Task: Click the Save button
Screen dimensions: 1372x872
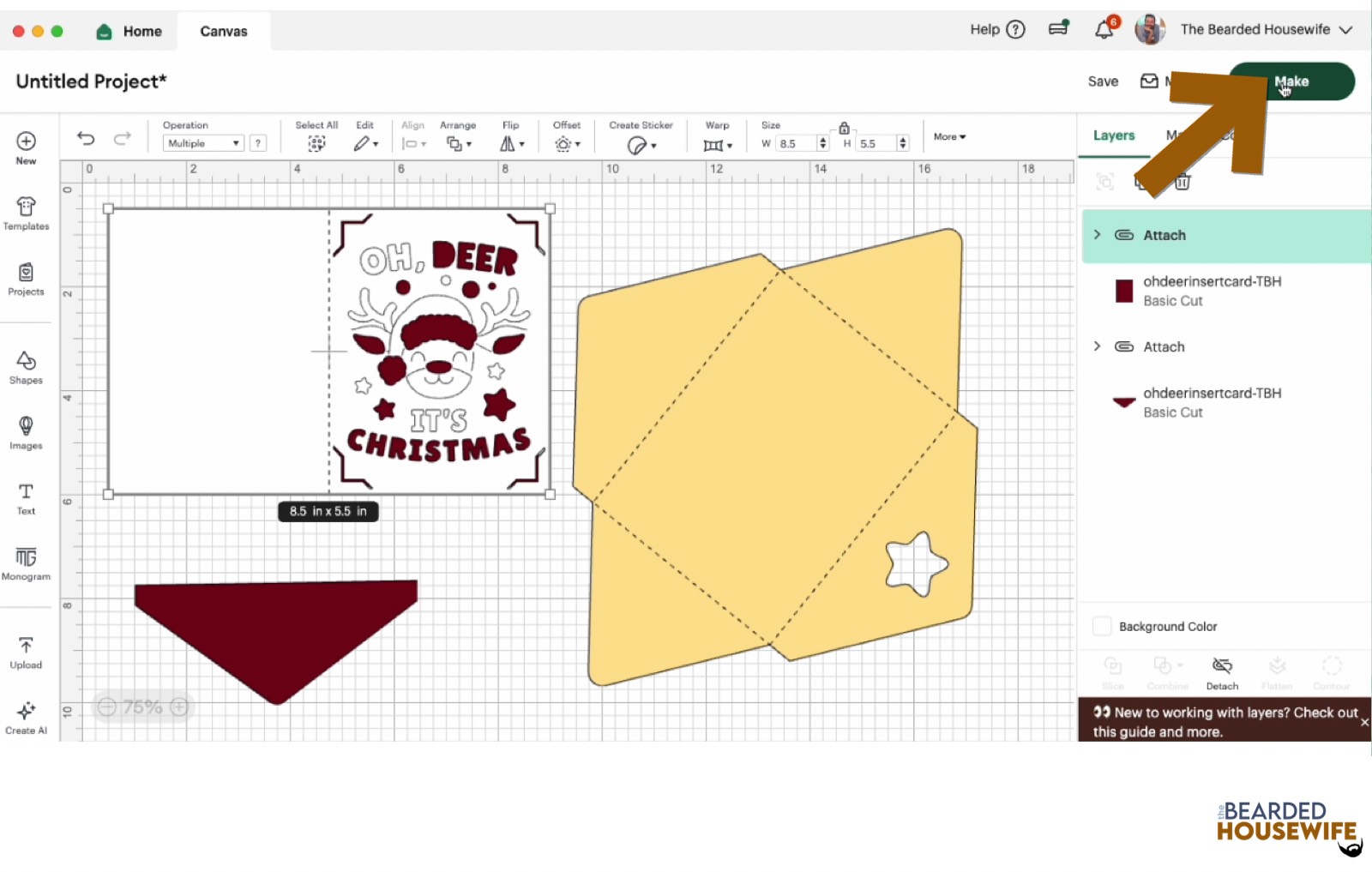Action: click(x=1103, y=81)
